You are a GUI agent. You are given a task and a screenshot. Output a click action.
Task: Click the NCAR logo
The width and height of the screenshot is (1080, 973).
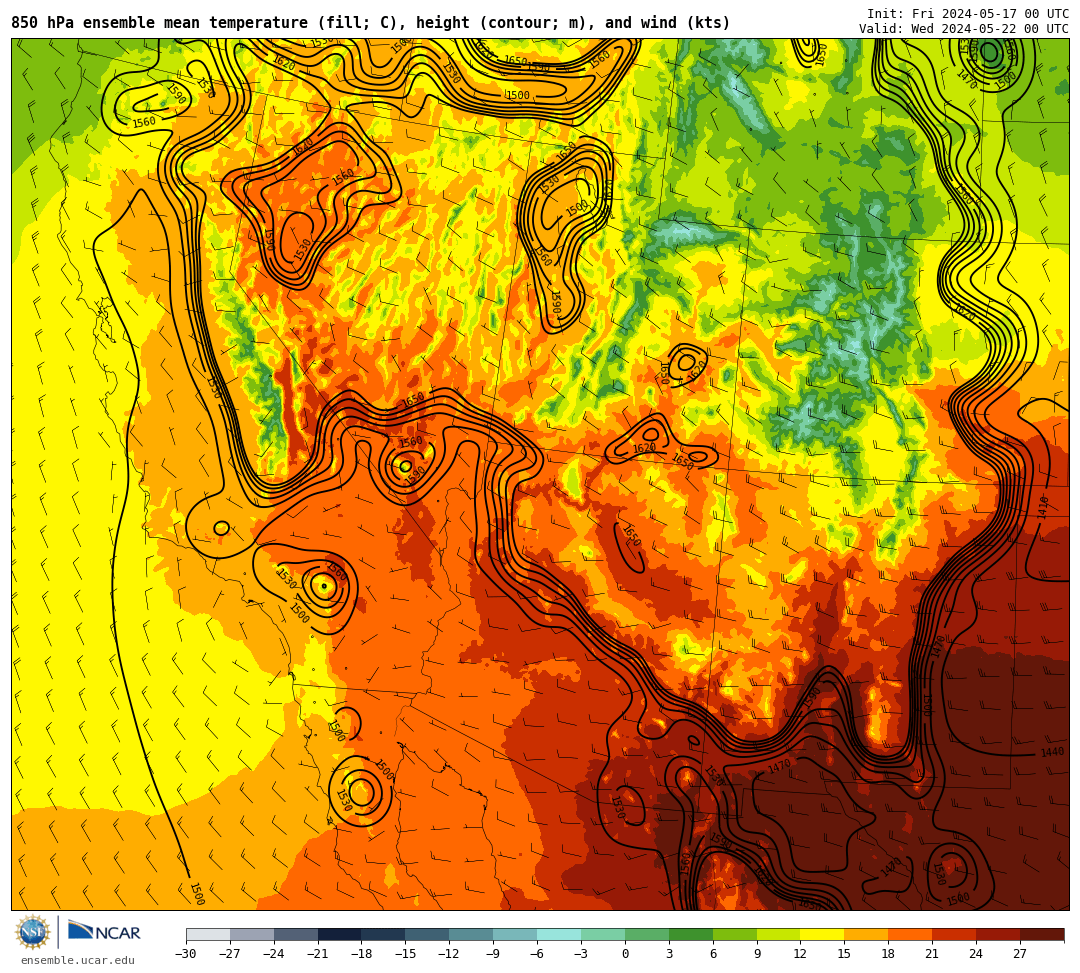pos(104,932)
